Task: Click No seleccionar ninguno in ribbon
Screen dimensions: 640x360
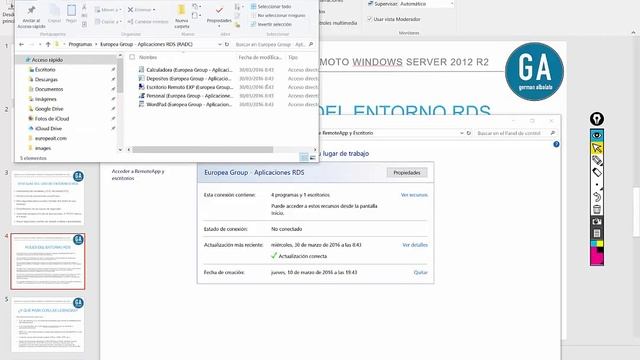Action: (278, 15)
